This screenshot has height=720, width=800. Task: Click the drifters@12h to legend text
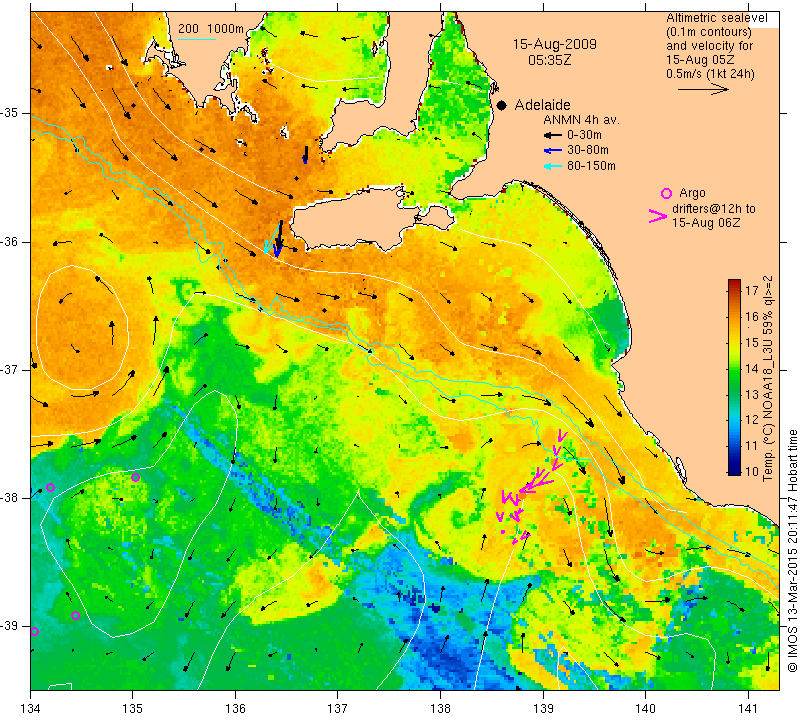tap(713, 209)
